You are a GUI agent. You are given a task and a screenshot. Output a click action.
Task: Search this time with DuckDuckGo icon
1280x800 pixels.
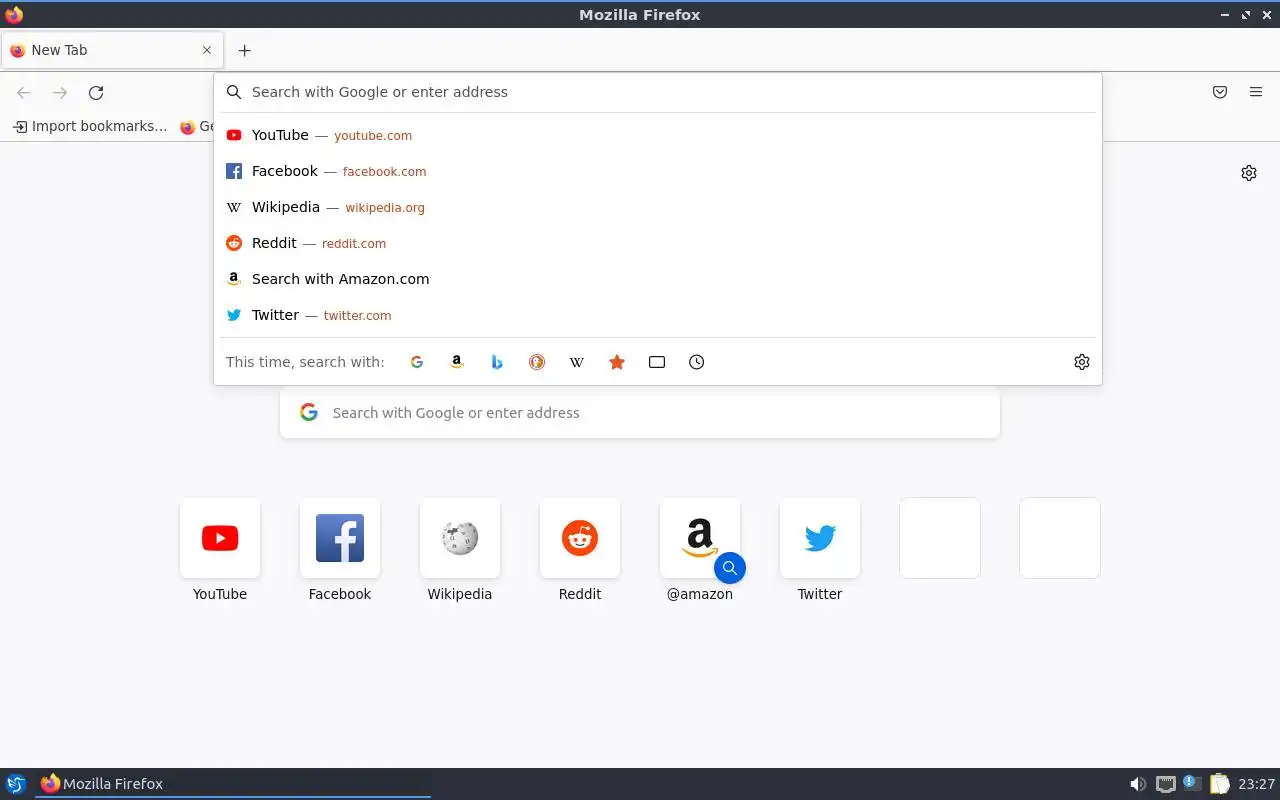click(x=537, y=362)
